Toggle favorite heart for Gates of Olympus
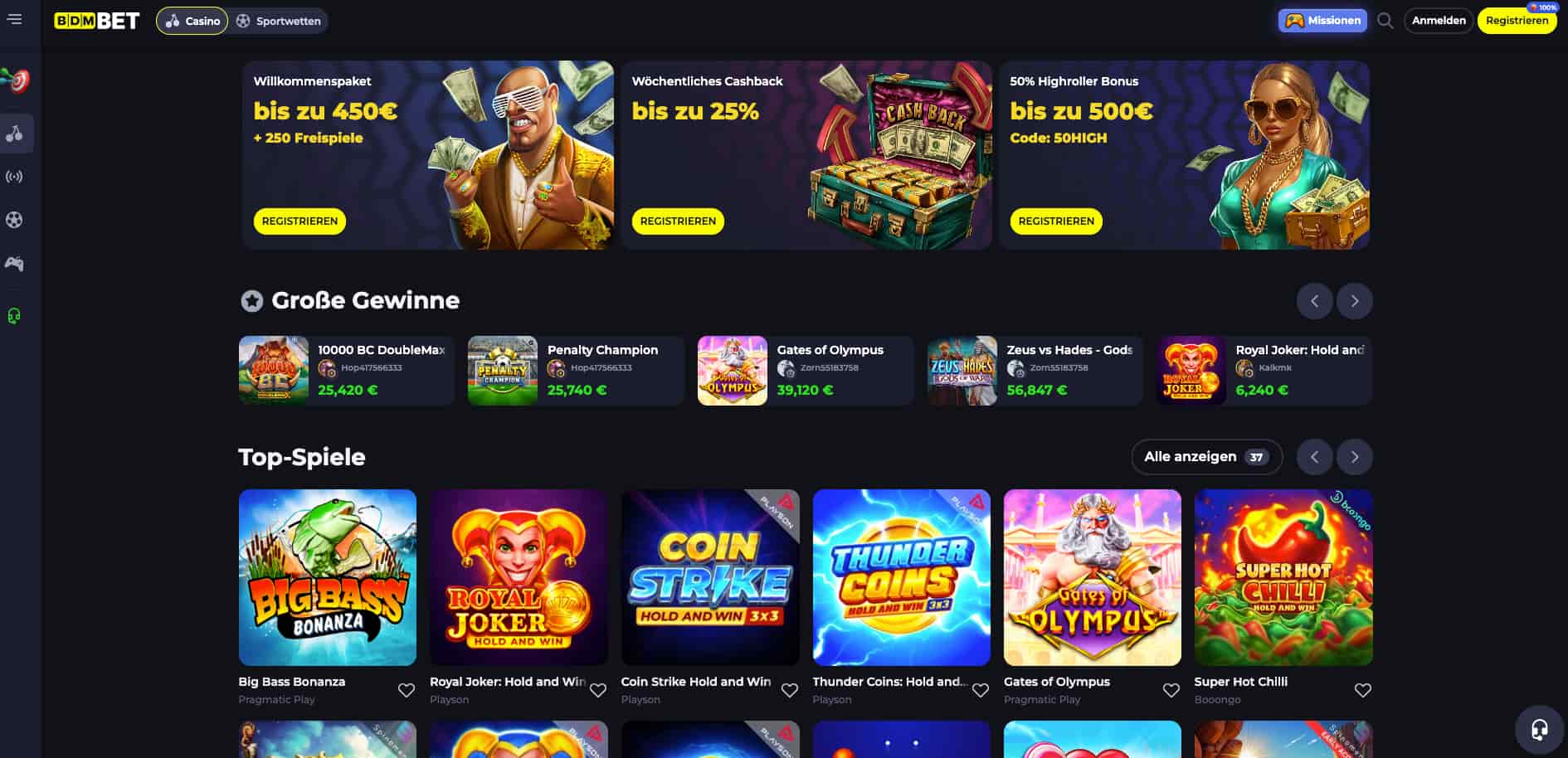 (1171, 690)
